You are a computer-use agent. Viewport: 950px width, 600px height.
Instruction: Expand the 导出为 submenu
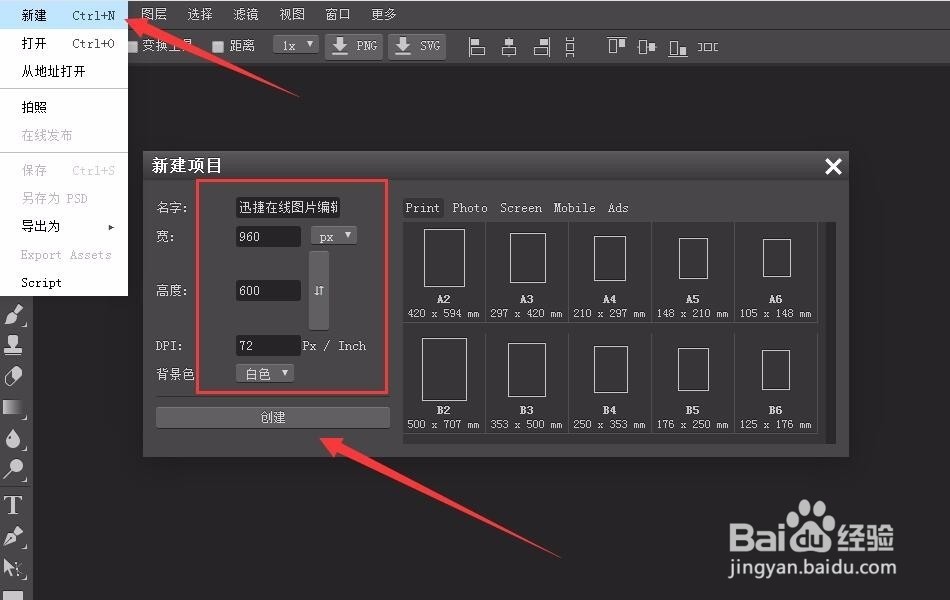64,227
